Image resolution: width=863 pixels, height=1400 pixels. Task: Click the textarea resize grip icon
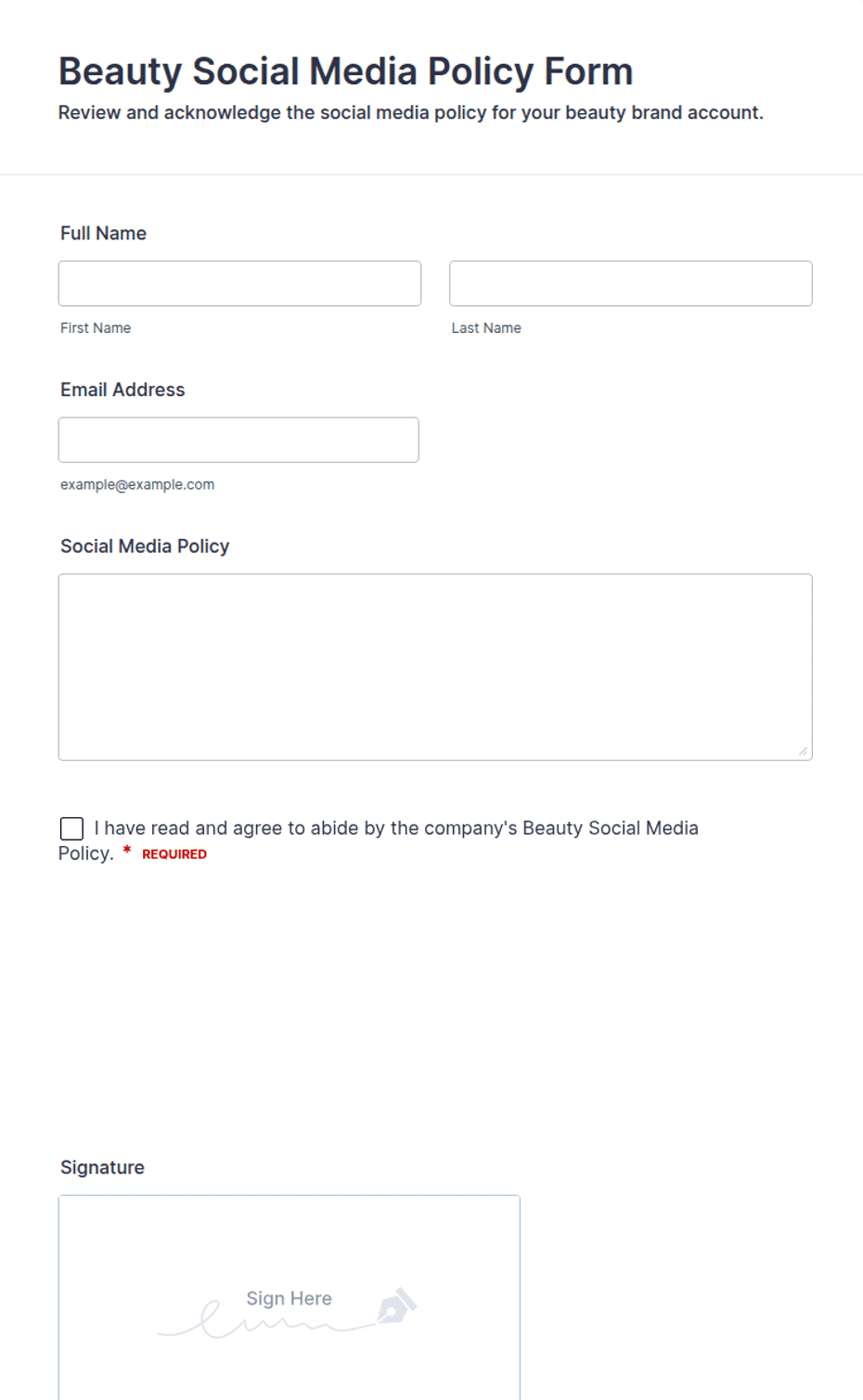(803, 751)
